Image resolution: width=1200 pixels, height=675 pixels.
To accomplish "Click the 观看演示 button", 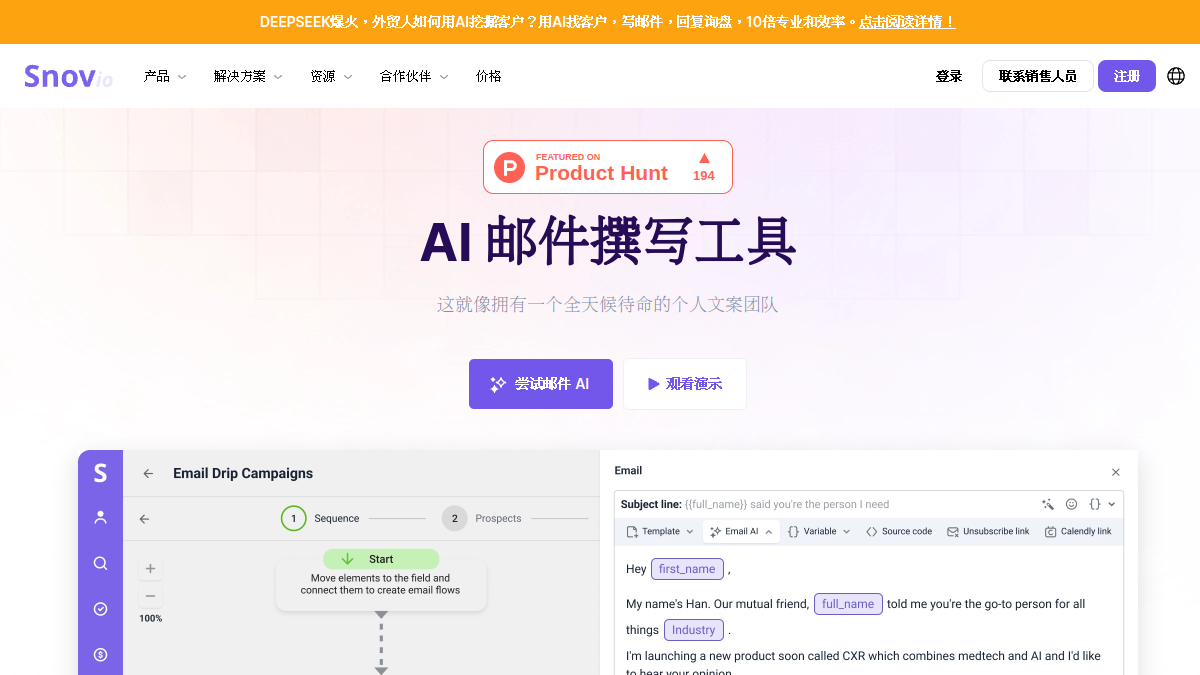I will coord(685,384).
